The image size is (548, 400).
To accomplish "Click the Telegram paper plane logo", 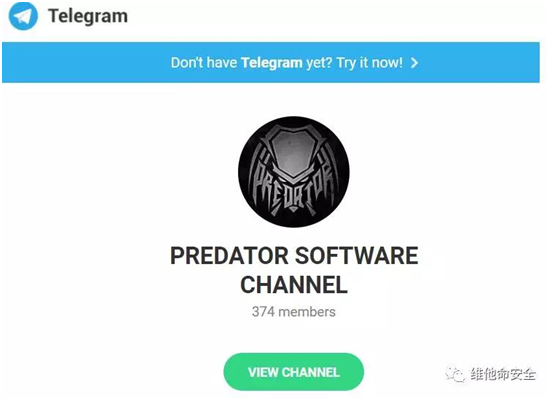I will point(23,16).
